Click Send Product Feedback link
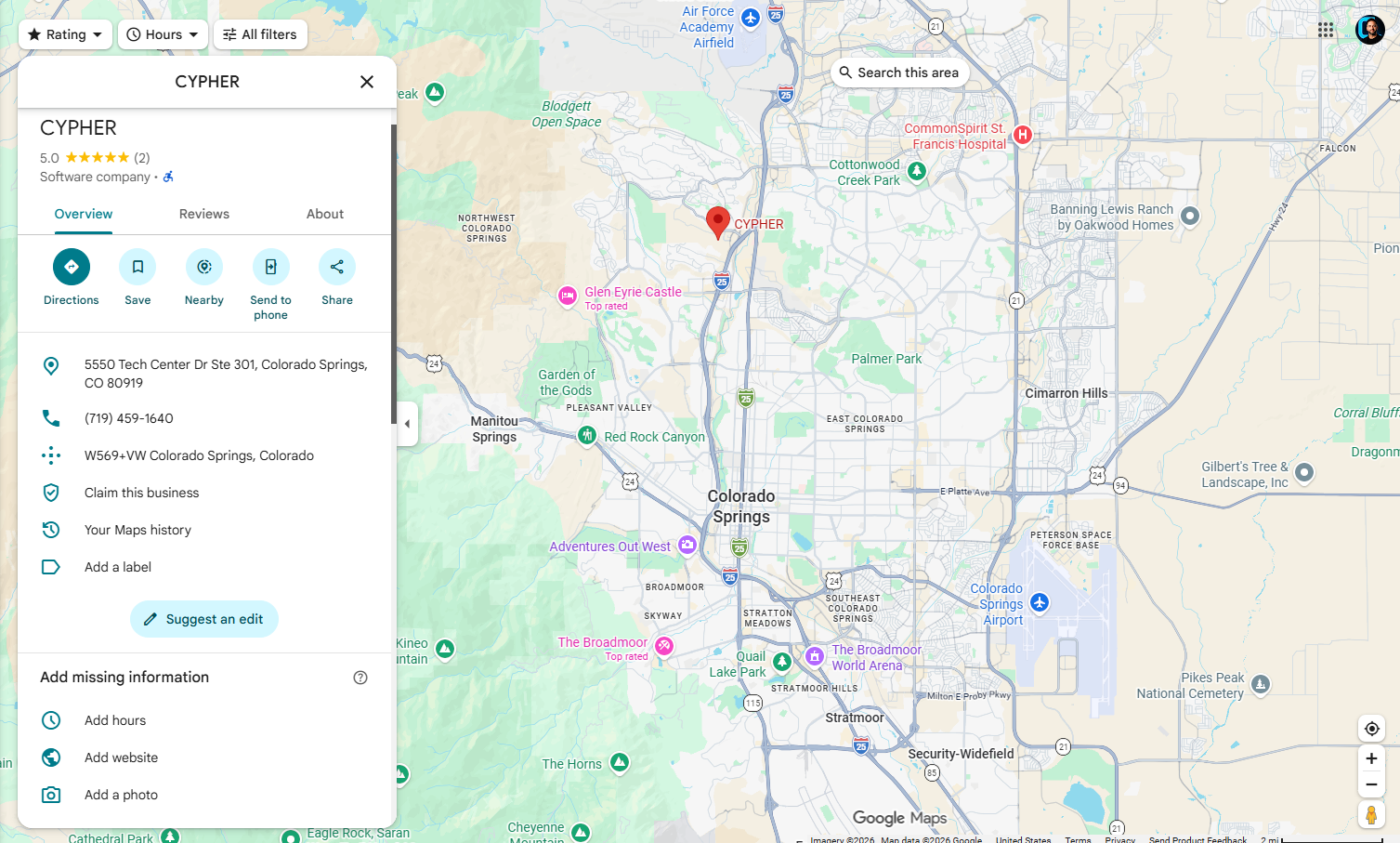 [1197, 839]
